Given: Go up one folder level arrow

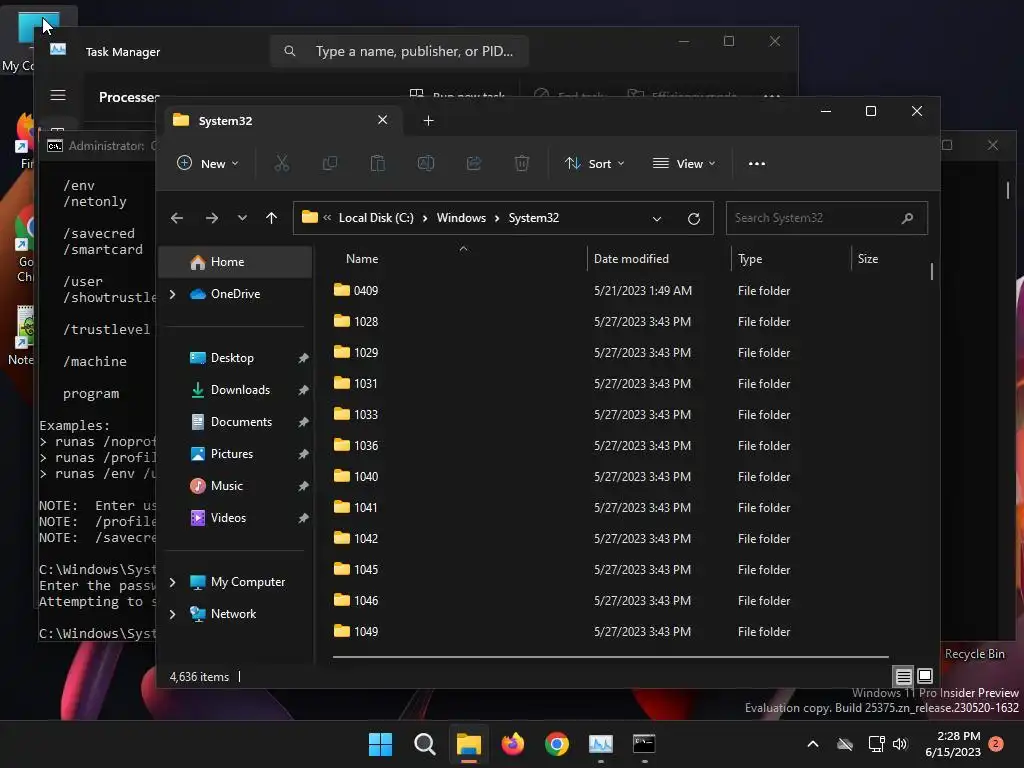Looking at the screenshot, I should [272, 218].
